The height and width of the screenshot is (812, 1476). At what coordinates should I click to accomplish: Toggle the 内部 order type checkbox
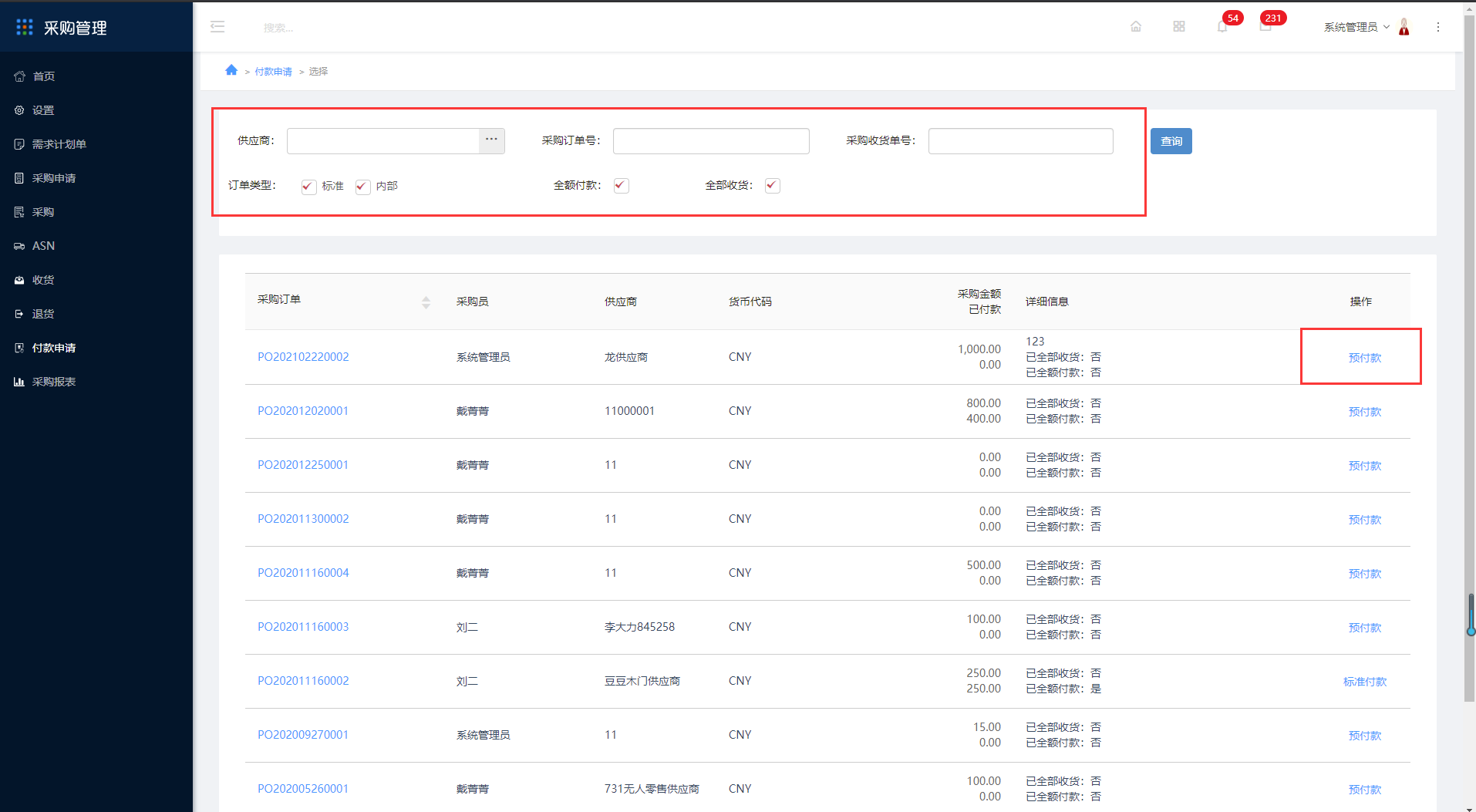pos(362,187)
